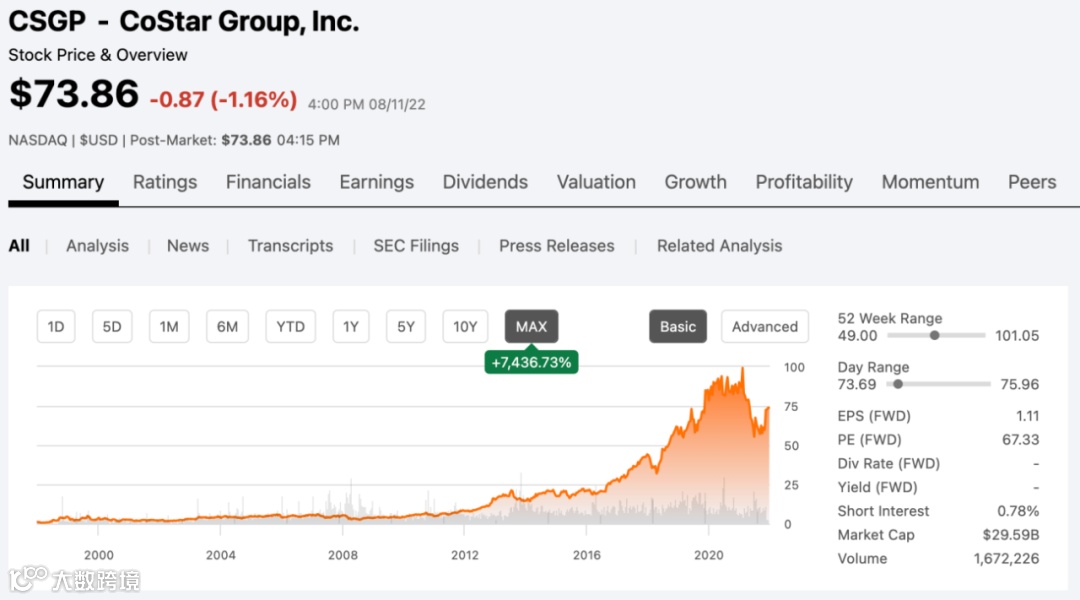Open the Transcripts filter

[x=290, y=246]
